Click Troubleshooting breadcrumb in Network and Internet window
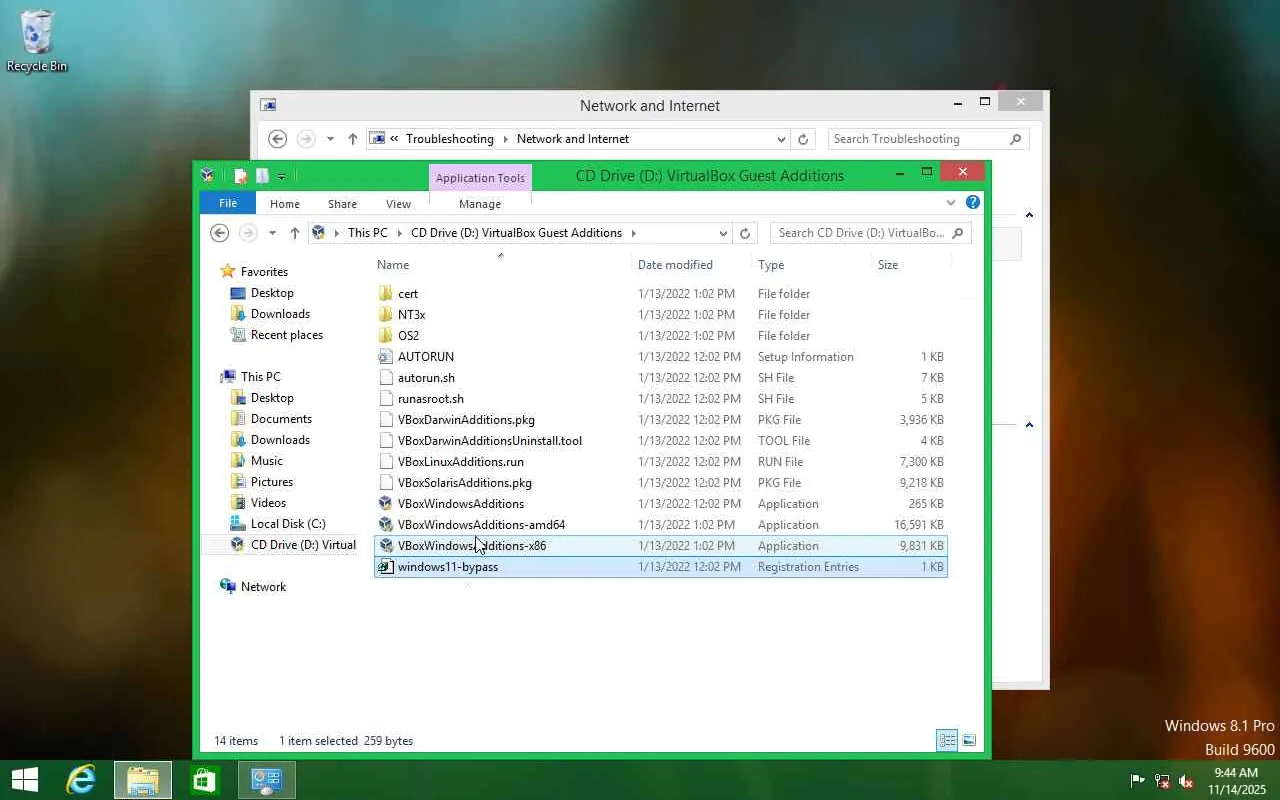1280x800 pixels. click(x=450, y=139)
